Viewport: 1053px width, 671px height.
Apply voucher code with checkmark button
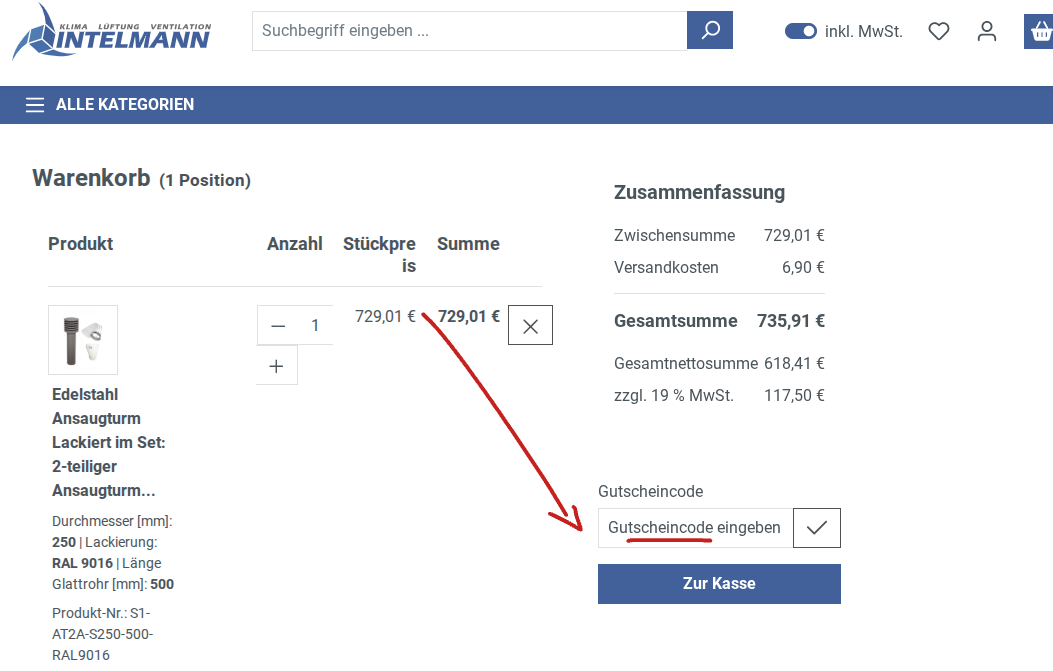coord(817,528)
